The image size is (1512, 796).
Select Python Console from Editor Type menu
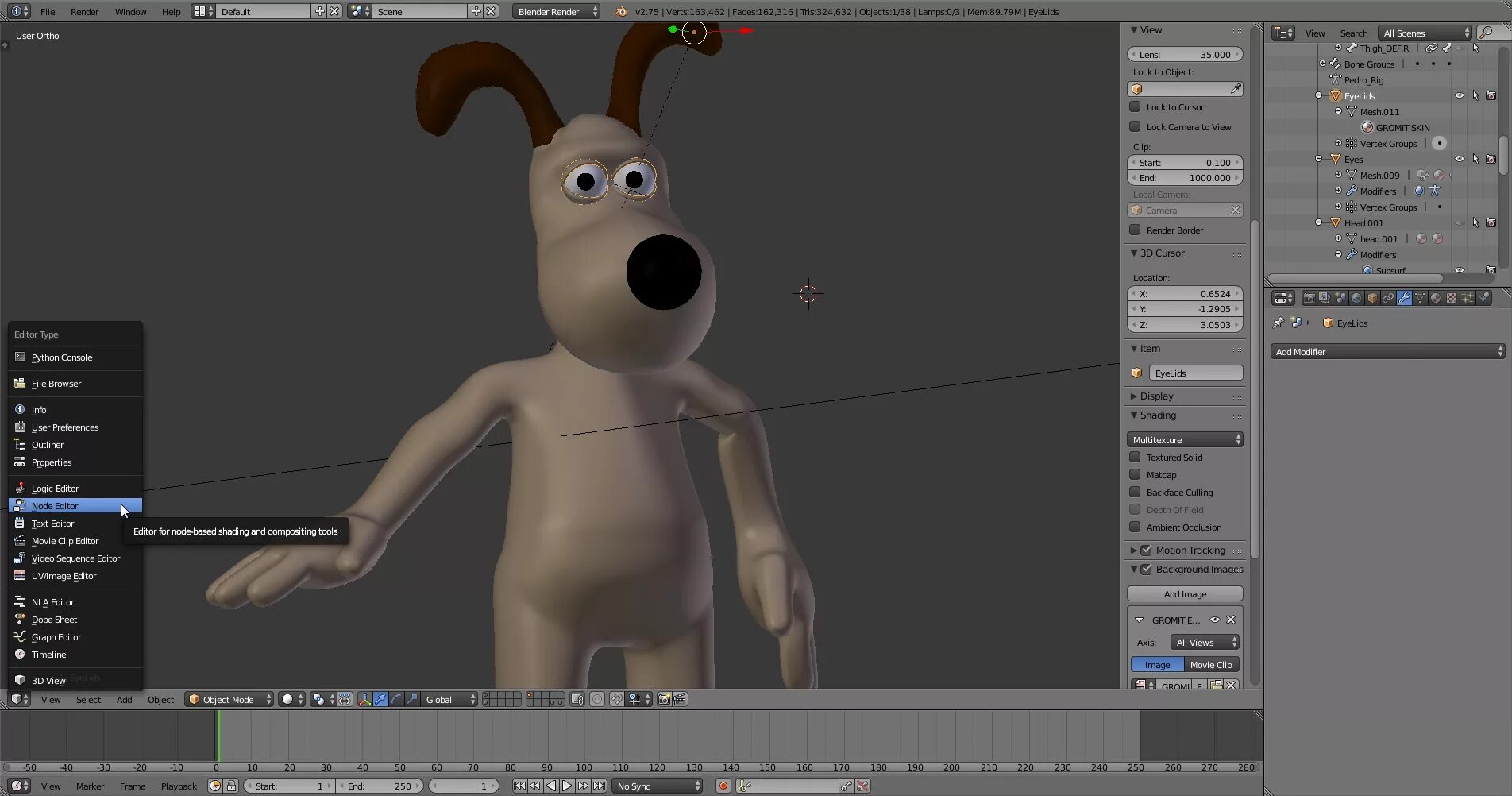coord(75,357)
